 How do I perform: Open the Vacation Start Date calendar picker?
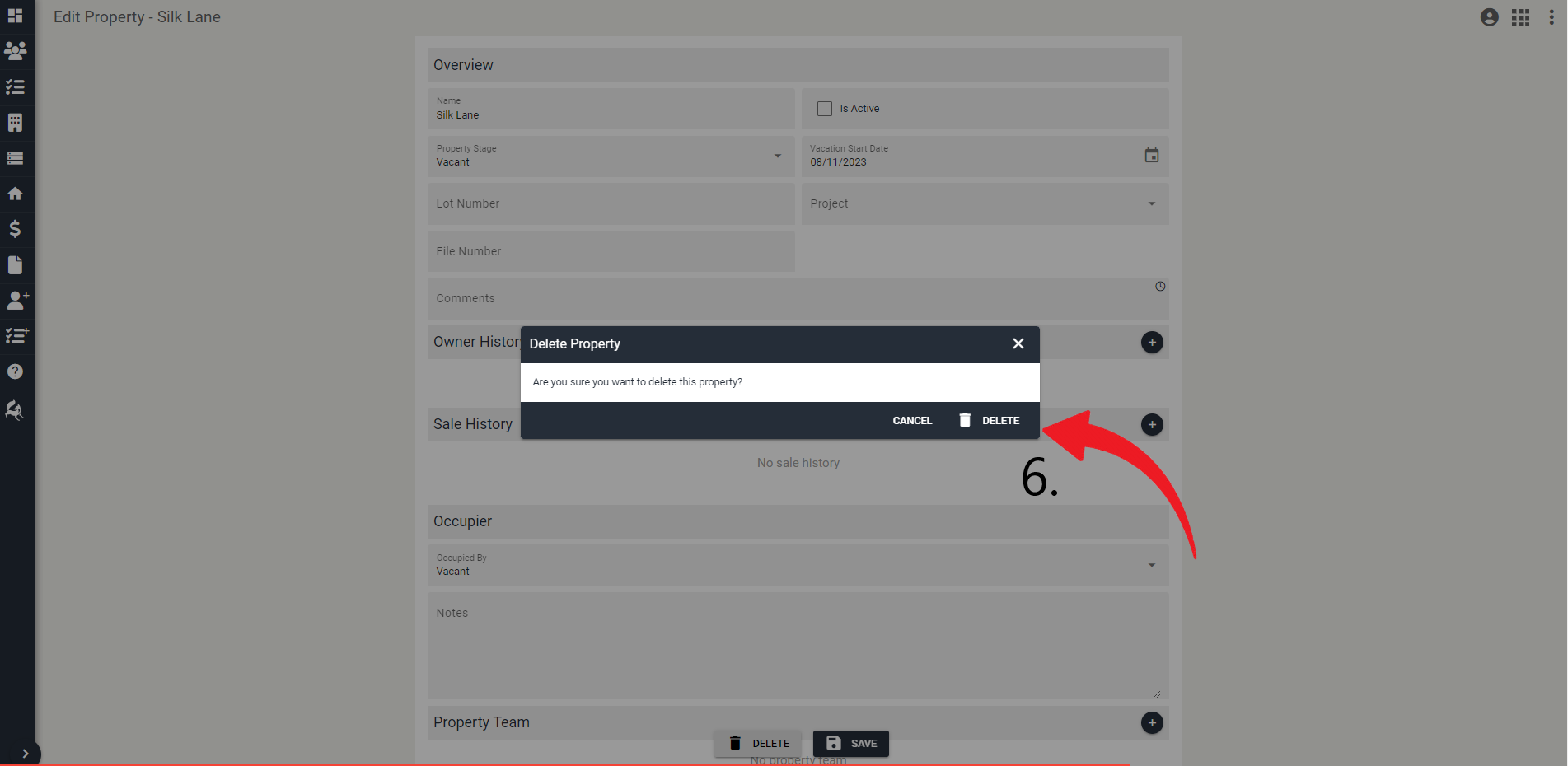[1151, 156]
